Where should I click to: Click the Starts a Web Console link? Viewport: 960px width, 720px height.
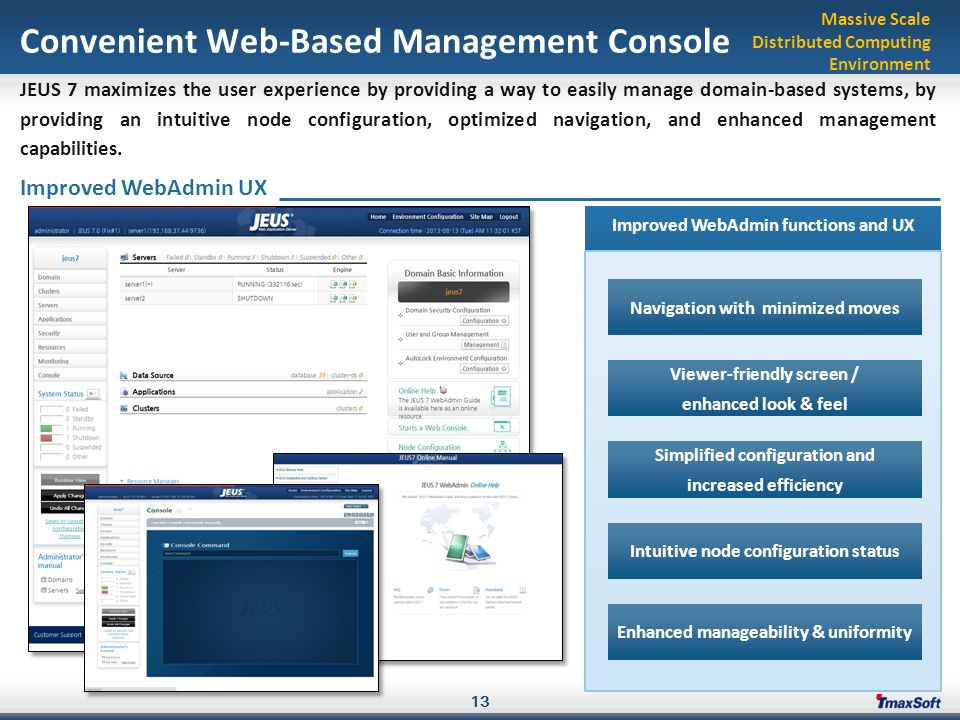[433, 428]
